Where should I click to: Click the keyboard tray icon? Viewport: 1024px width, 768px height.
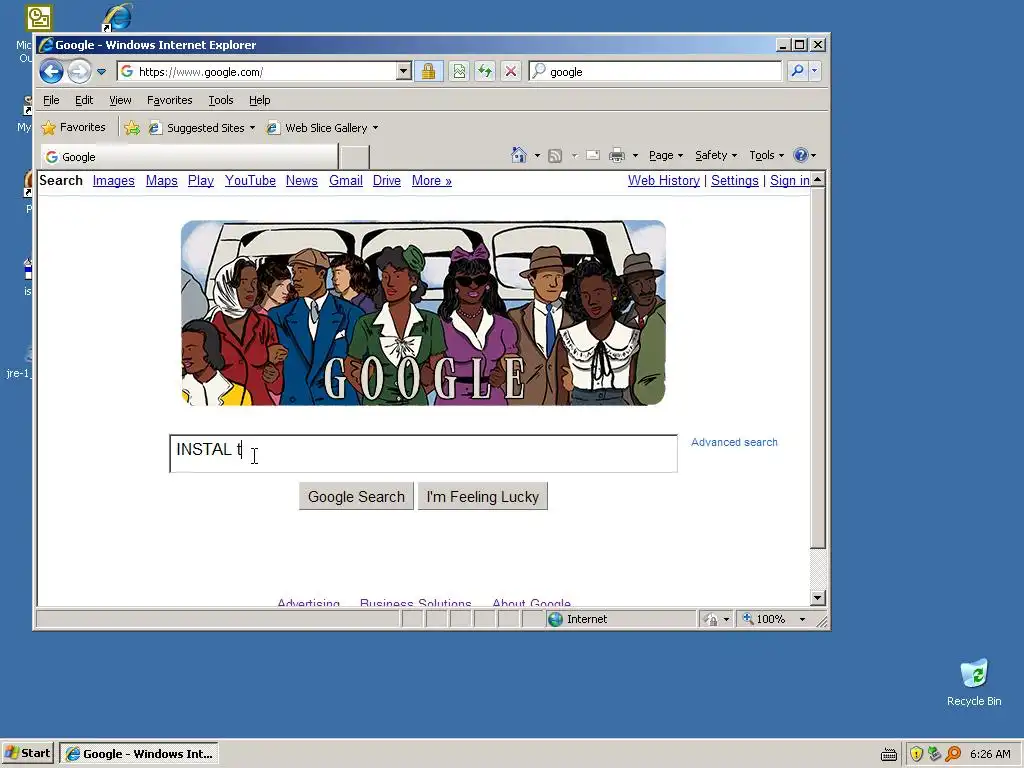[889, 754]
